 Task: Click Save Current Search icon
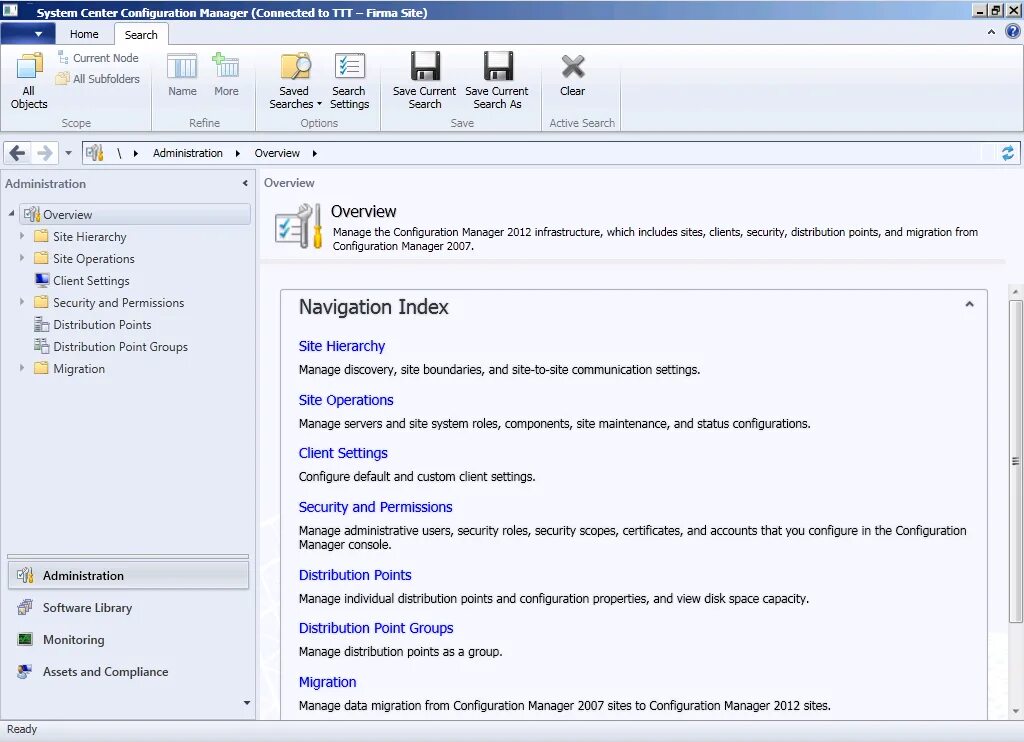(424, 81)
